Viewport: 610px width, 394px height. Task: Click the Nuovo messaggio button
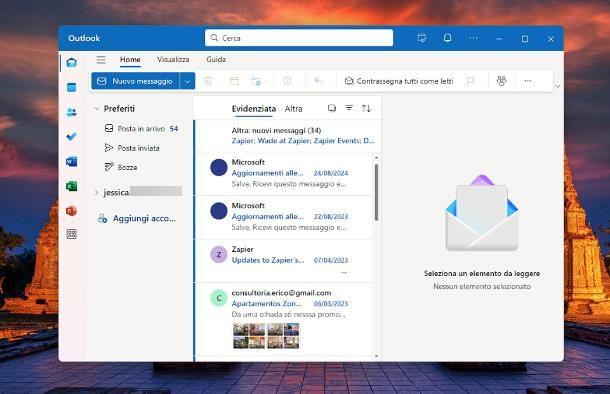[x=135, y=81]
